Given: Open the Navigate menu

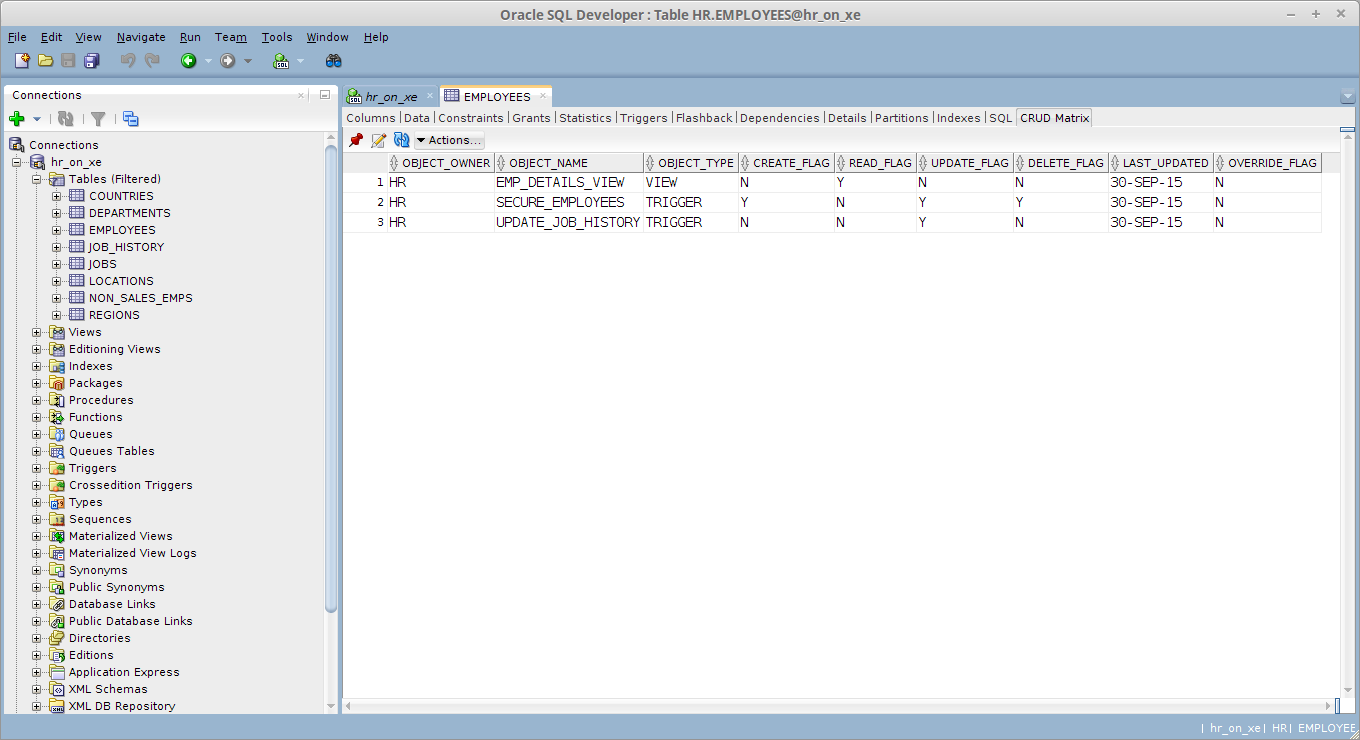Looking at the screenshot, I should pyautogui.click(x=141, y=37).
